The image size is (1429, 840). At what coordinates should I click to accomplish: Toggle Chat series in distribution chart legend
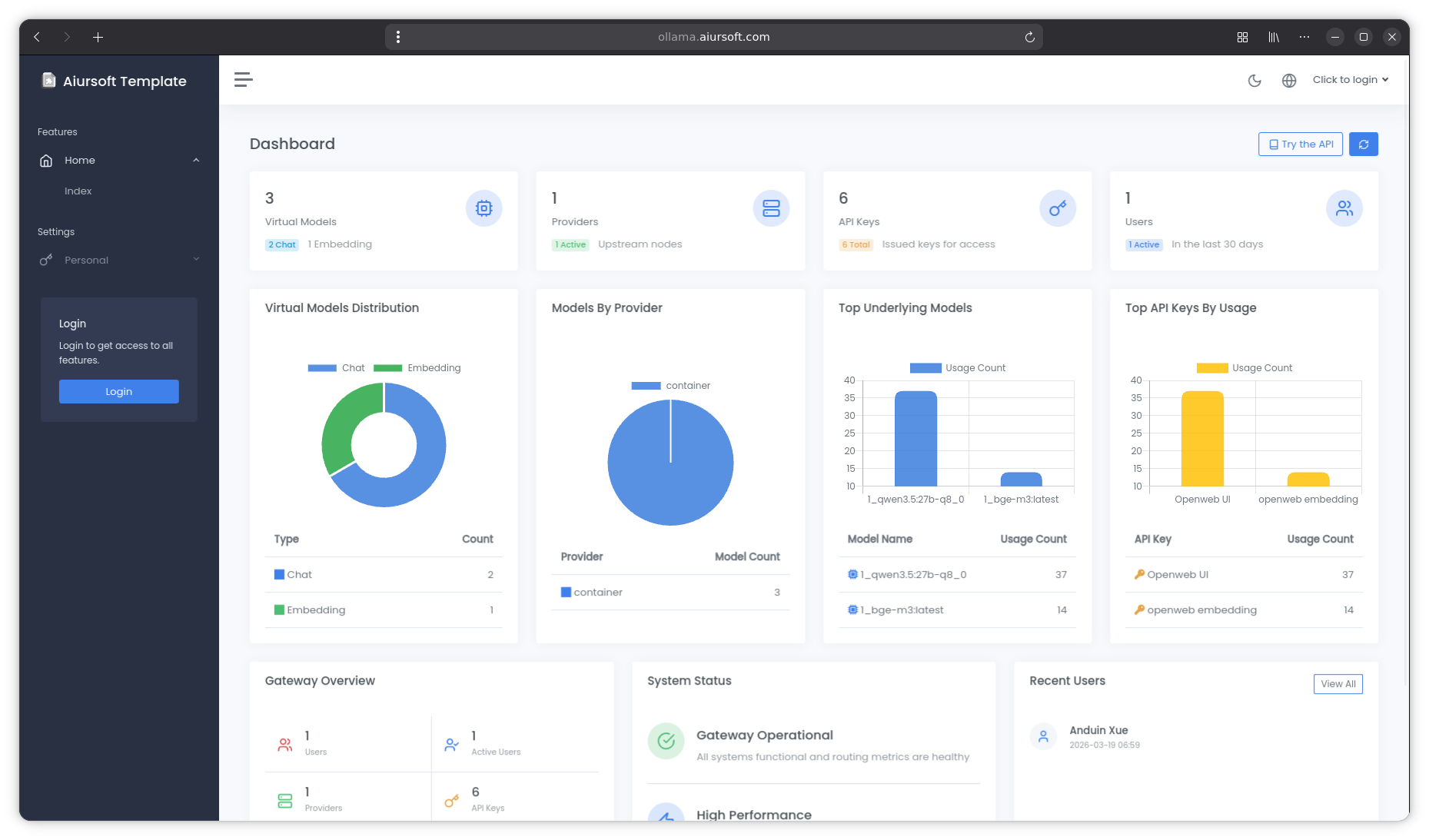tap(336, 368)
